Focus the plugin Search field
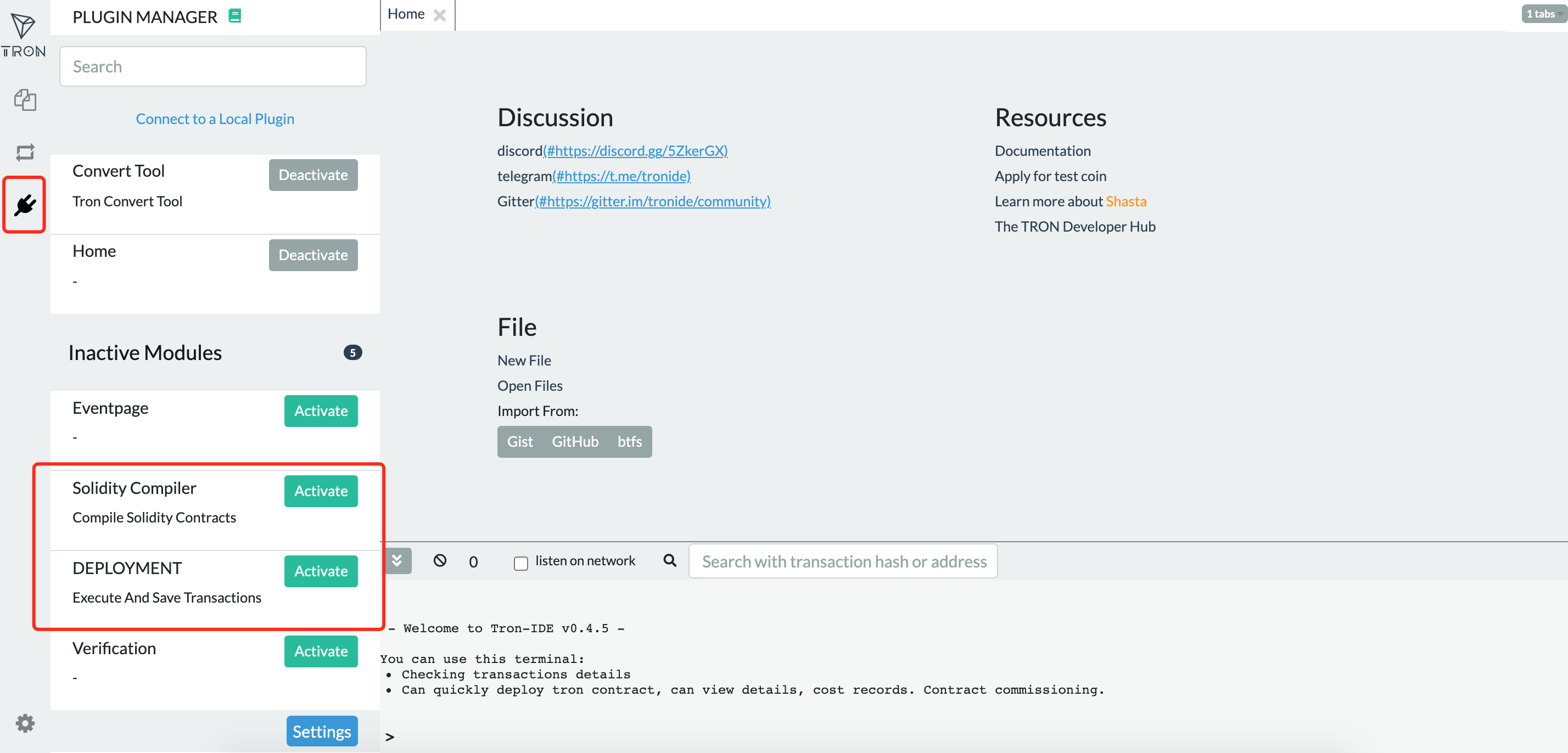Viewport: 1568px width, 753px height. [212, 66]
